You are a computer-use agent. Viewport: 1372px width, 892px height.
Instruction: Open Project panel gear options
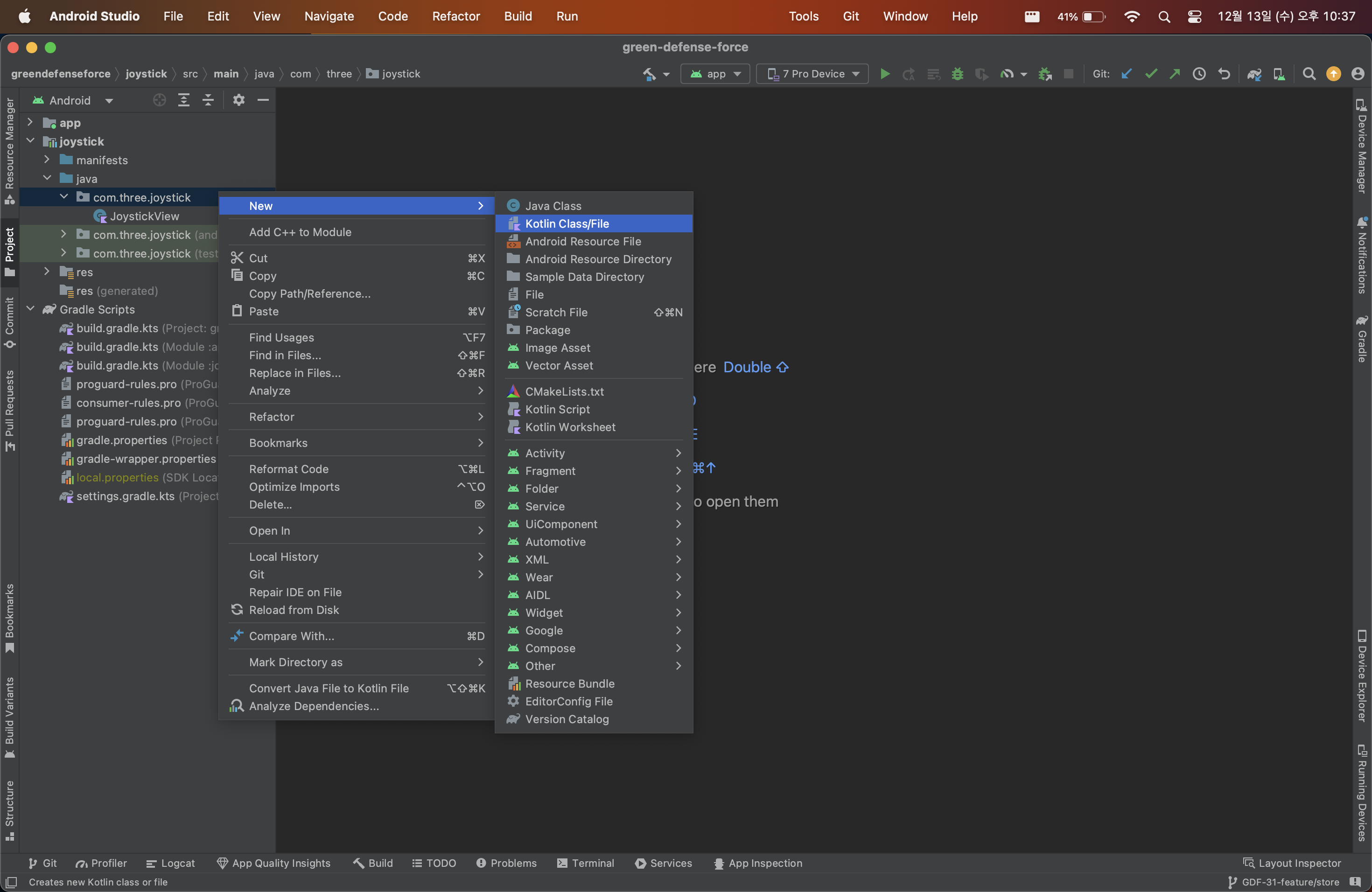click(238, 100)
